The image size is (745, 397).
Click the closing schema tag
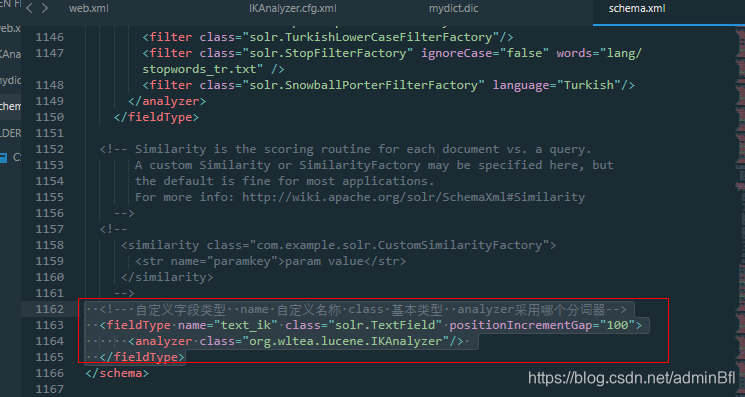(117, 373)
